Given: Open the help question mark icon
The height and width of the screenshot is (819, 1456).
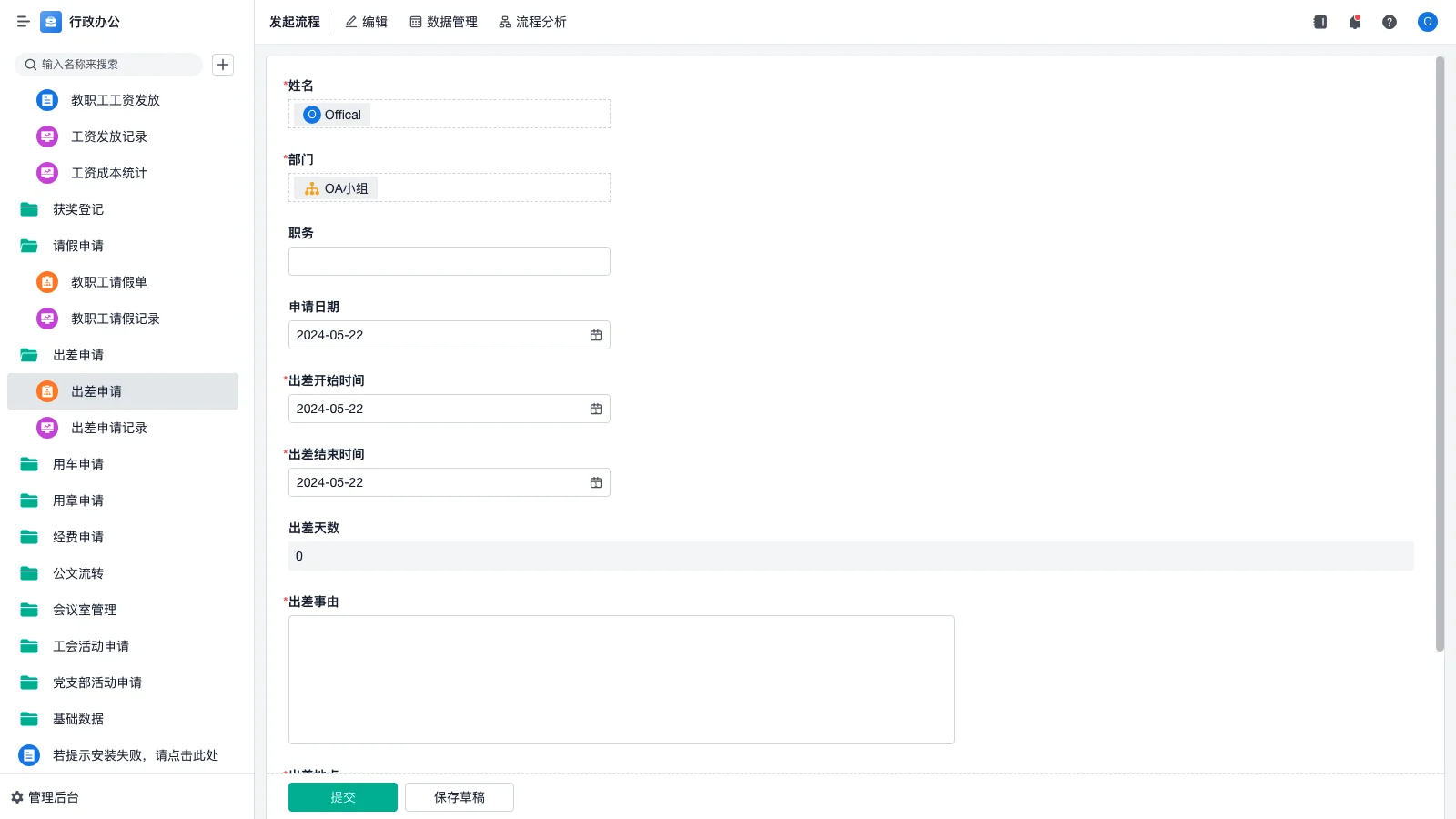Looking at the screenshot, I should point(1390,22).
